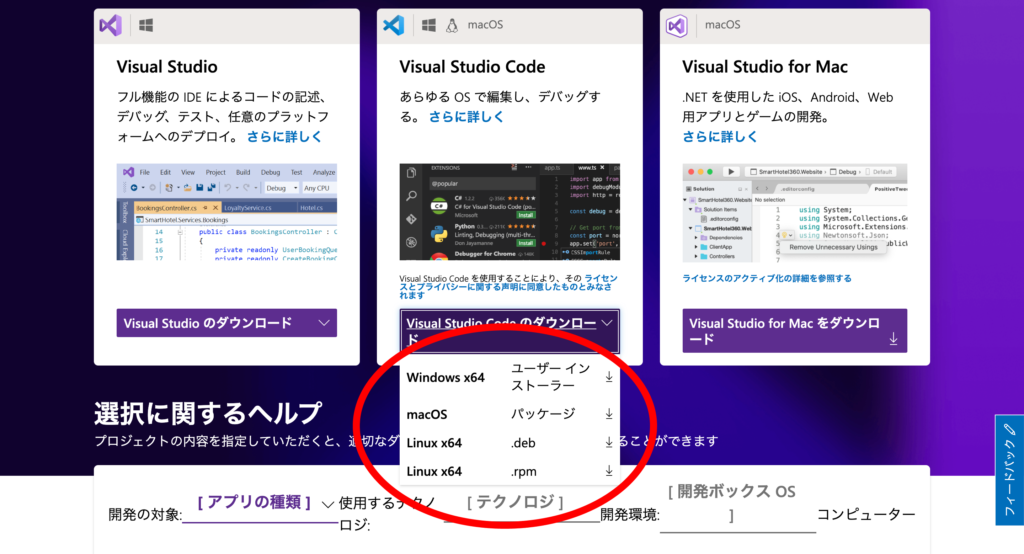
Task: Click the Windows logo on the VS Code card
Action: tap(428, 25)
